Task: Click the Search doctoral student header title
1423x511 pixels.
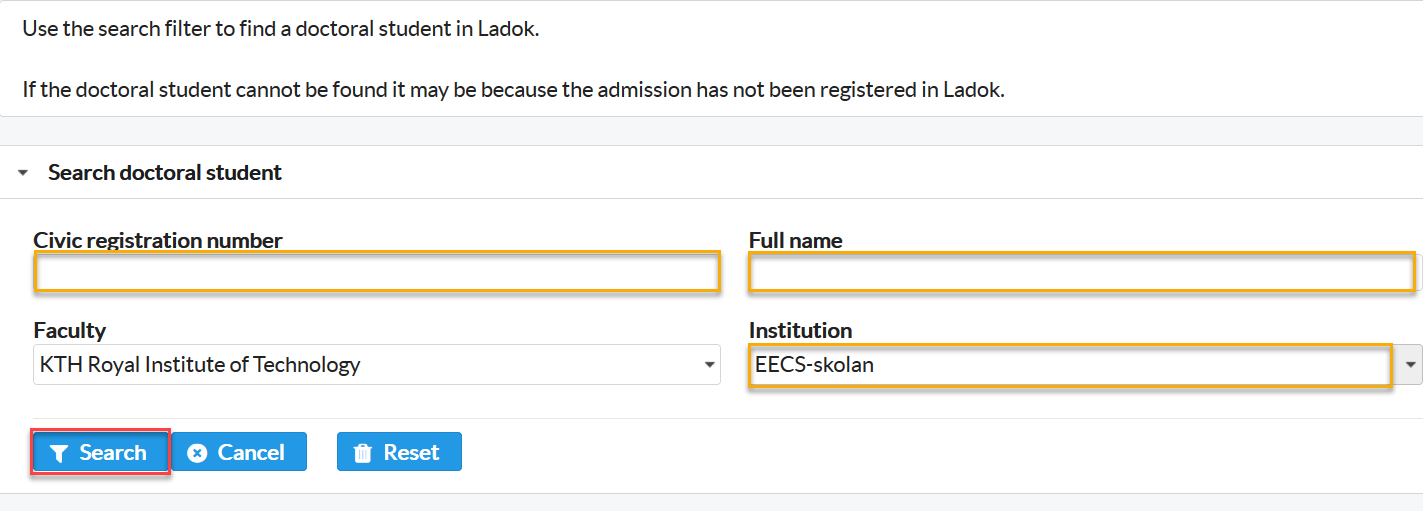Action: point(165,173)
